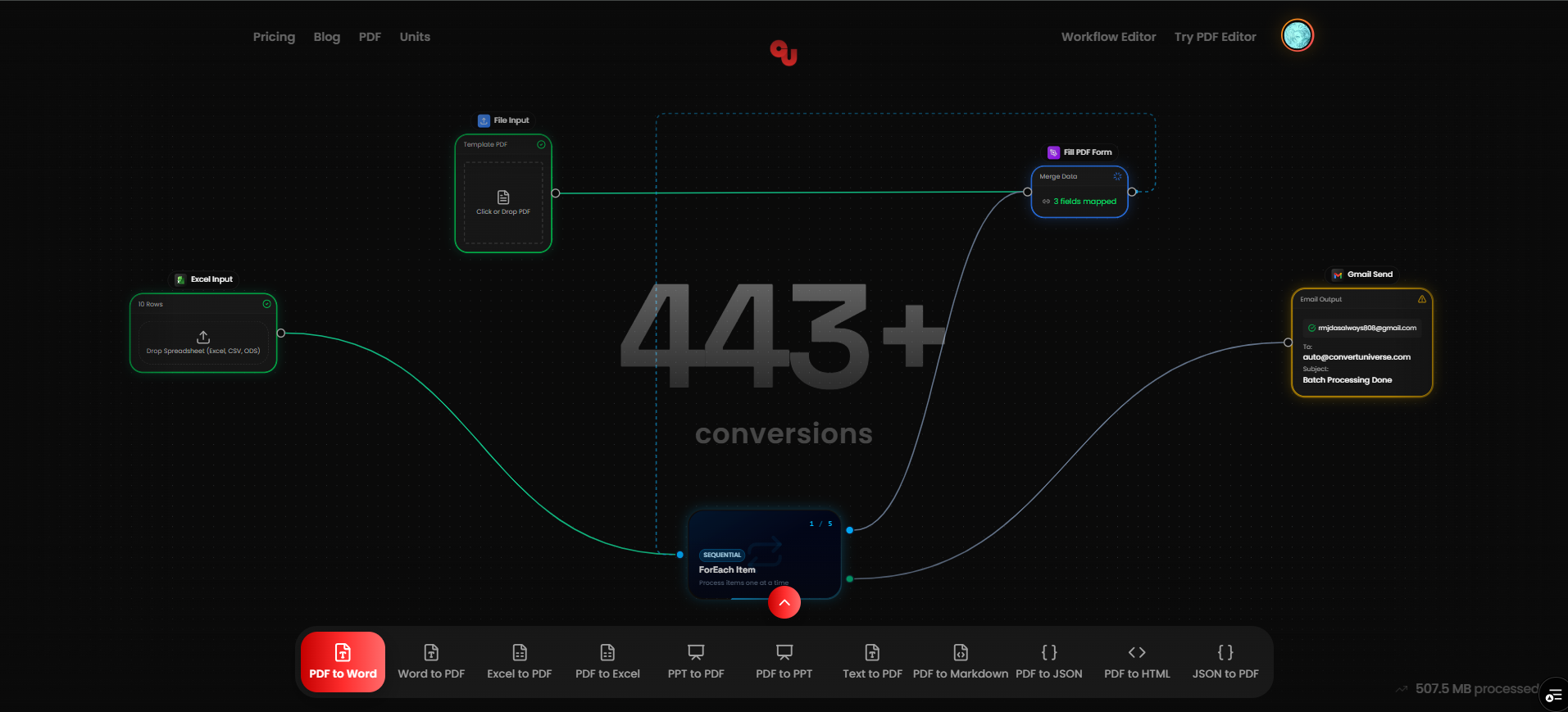Screen dimensions: 1568x712
Task: Toggle the 10 Rows status checkmark
Action: point(266,304)
